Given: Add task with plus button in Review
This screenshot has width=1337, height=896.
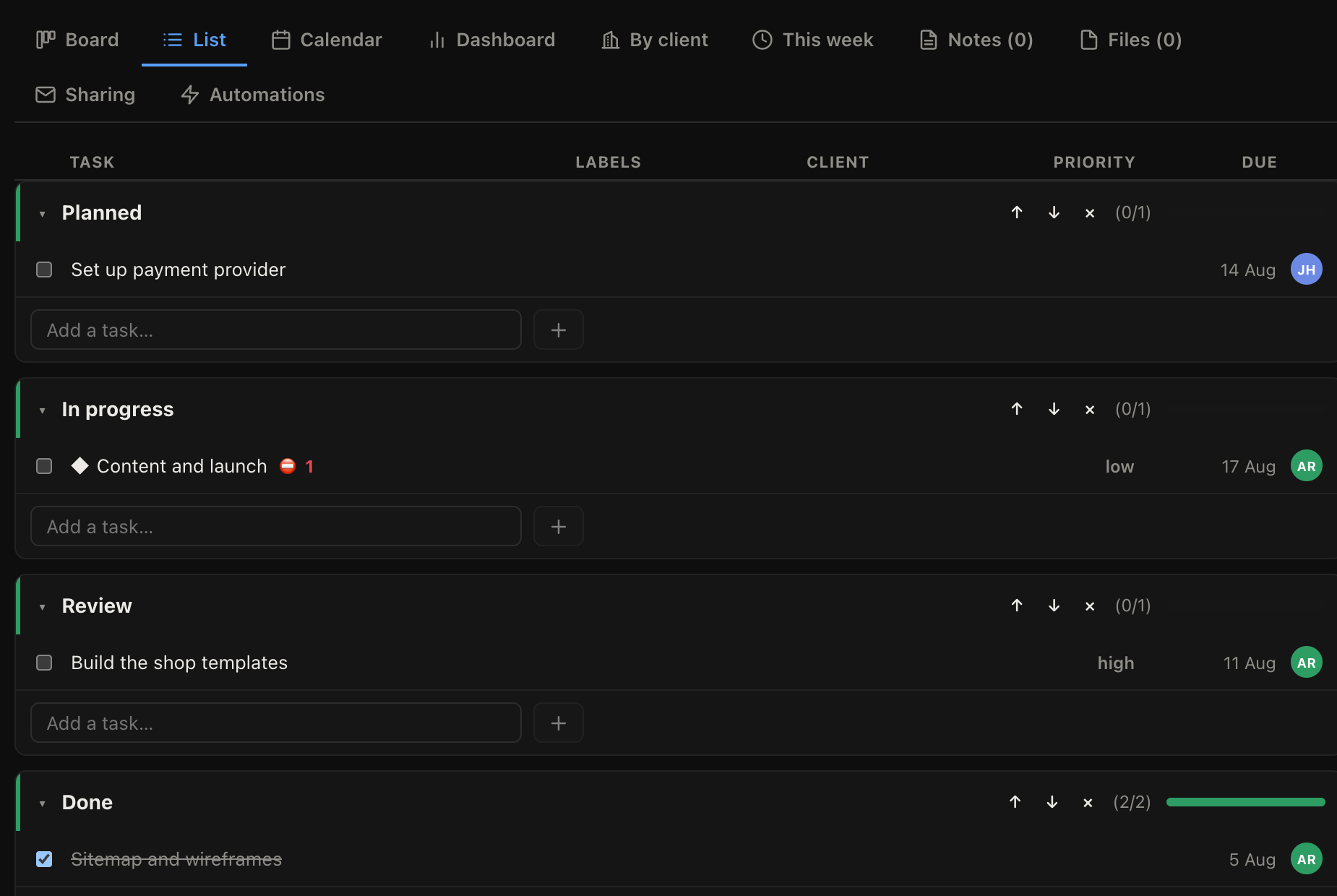Looking at the screenshot, I should [x=559, y=723].
